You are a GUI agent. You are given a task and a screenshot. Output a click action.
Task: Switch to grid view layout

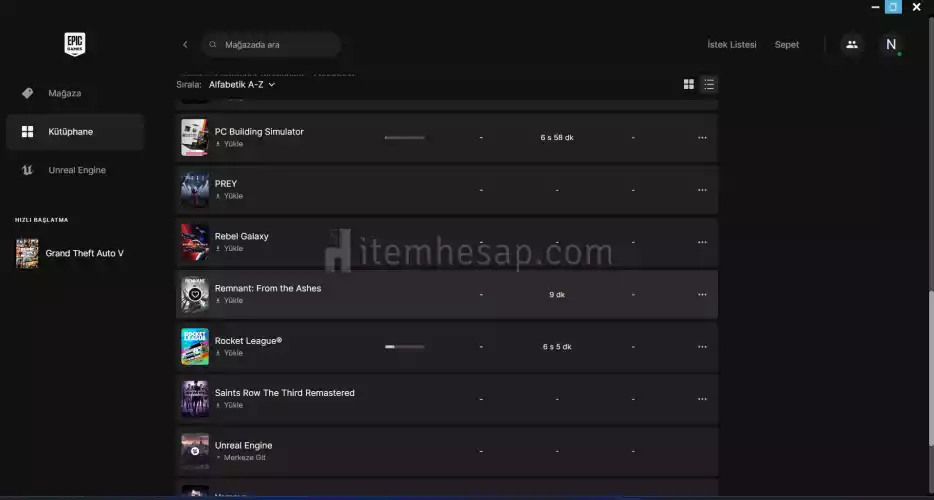tap(689, 85)
